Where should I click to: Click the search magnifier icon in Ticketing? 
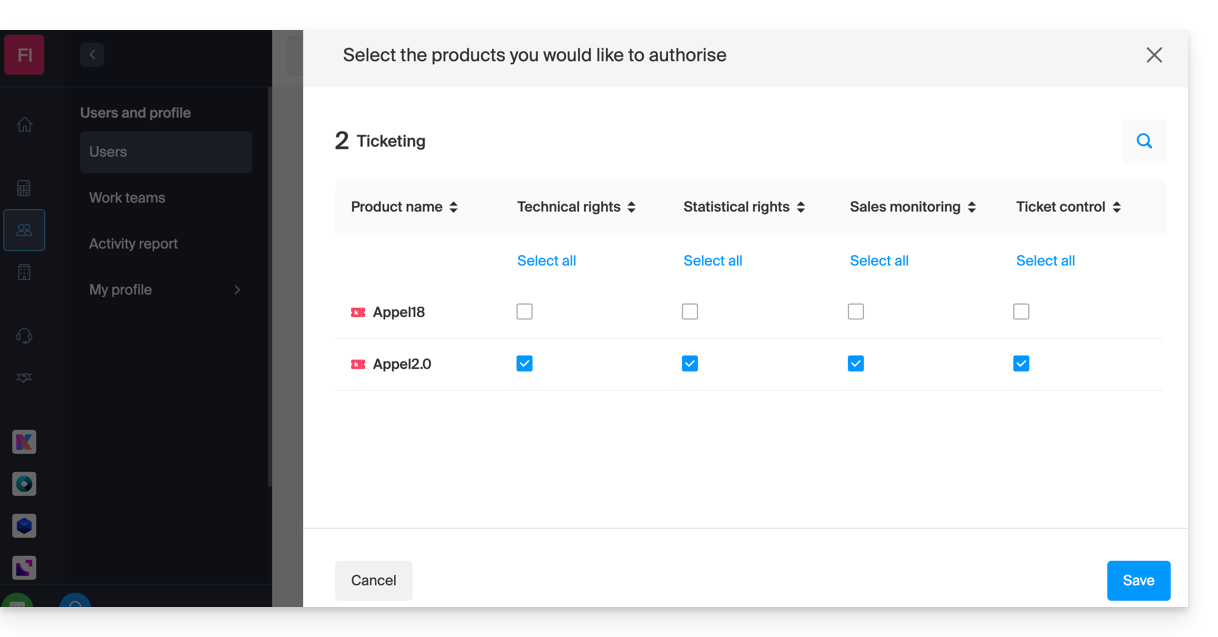click(x=1144, y=141)
